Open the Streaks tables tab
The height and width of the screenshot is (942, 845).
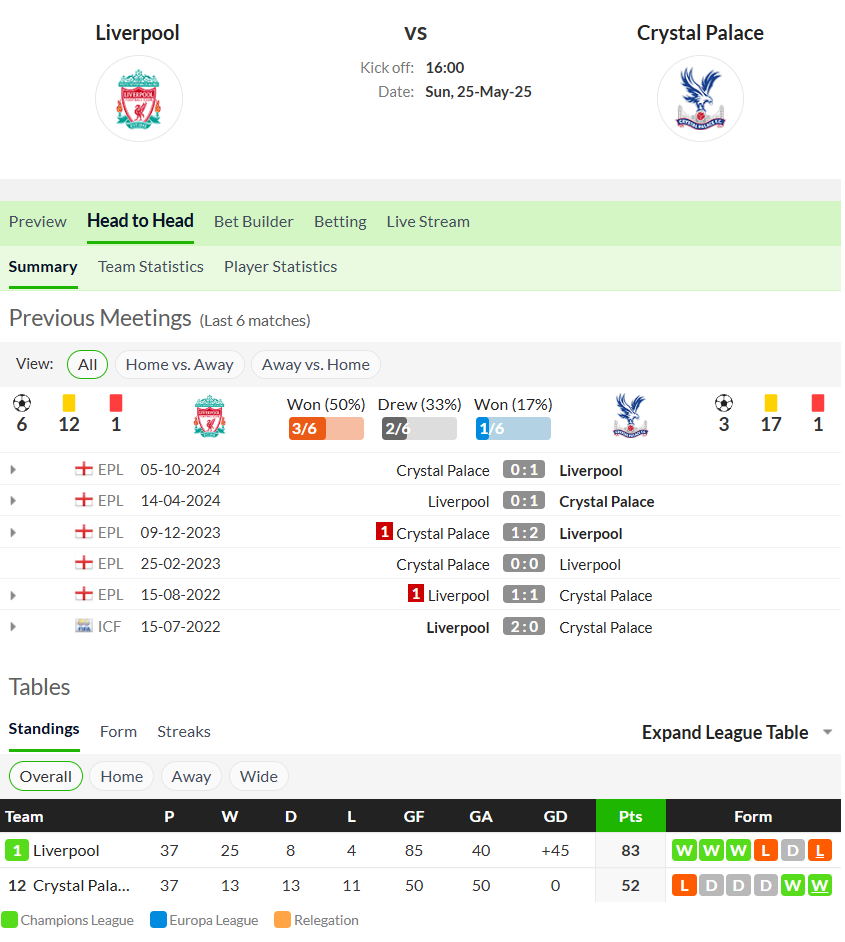click(184, 732)
